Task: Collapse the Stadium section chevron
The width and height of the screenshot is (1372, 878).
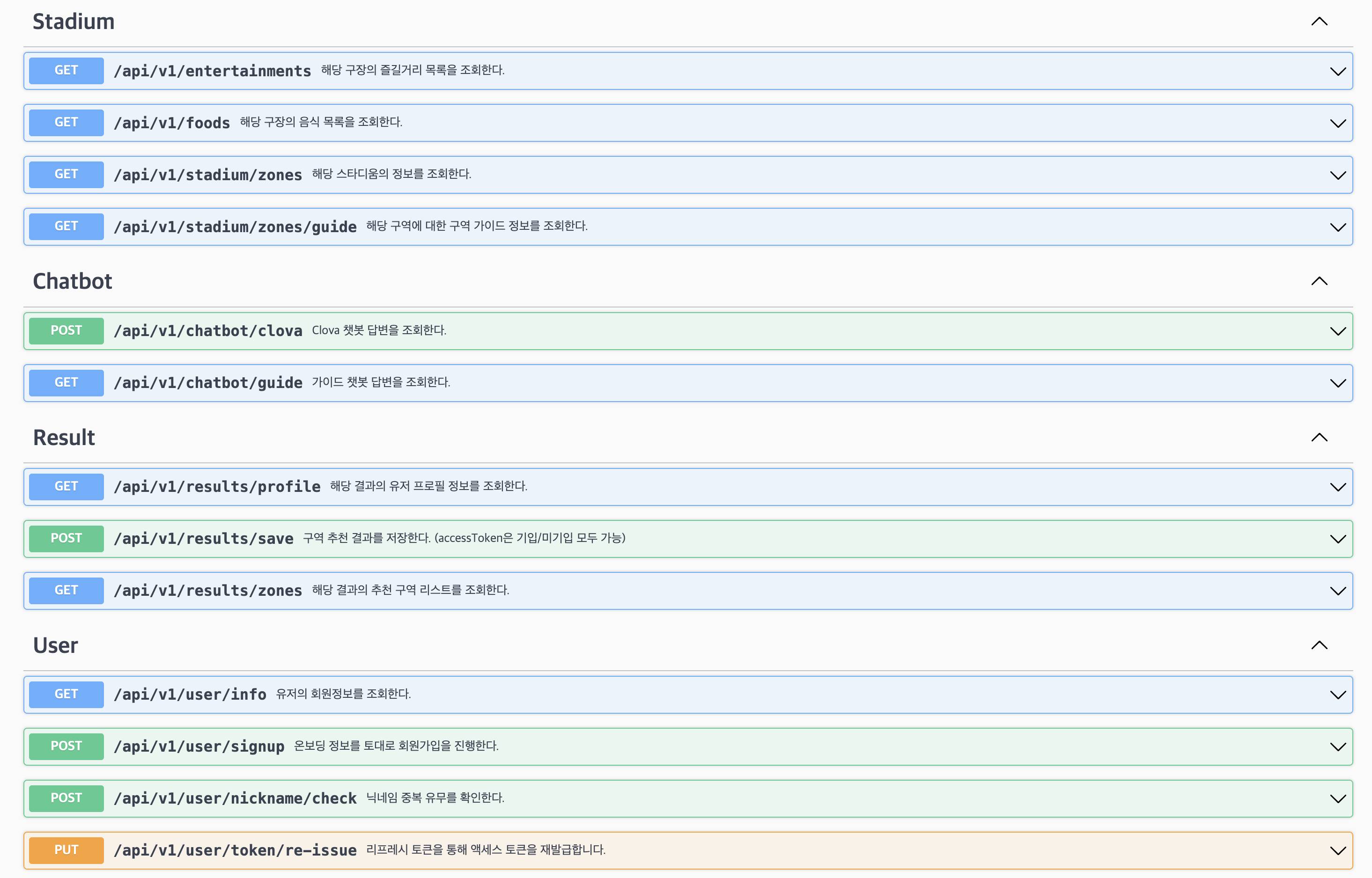Action: pyautogui.click(x=1319, y=22)
